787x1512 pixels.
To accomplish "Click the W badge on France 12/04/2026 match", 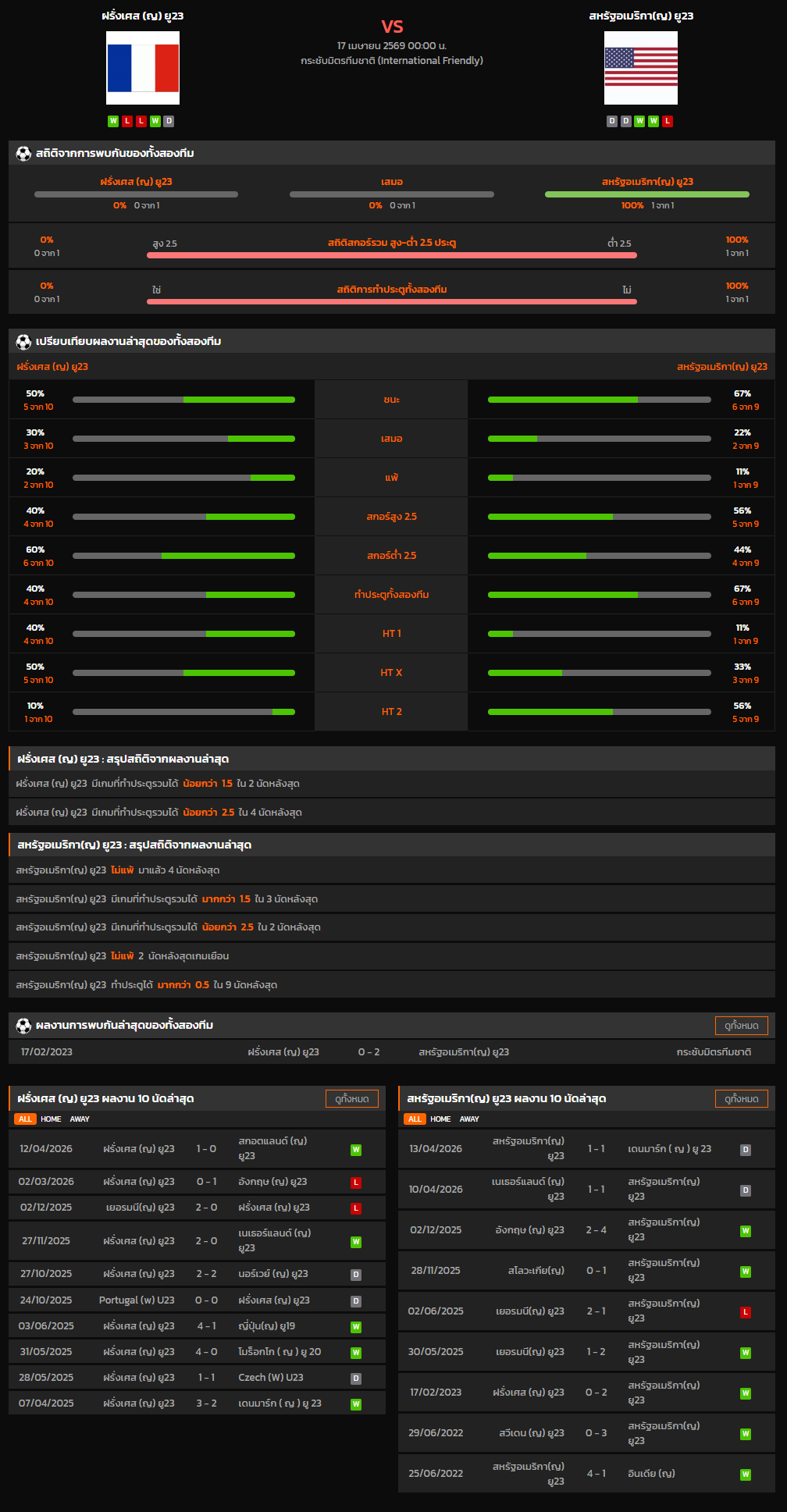I will coord(356,1150).
